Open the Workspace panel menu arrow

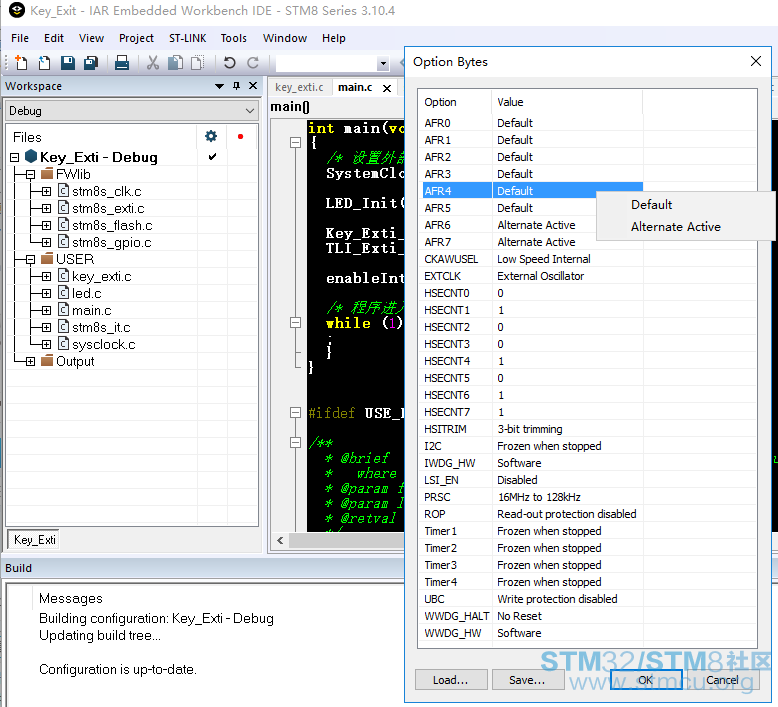pyautogui.click(x=219, y=86)
